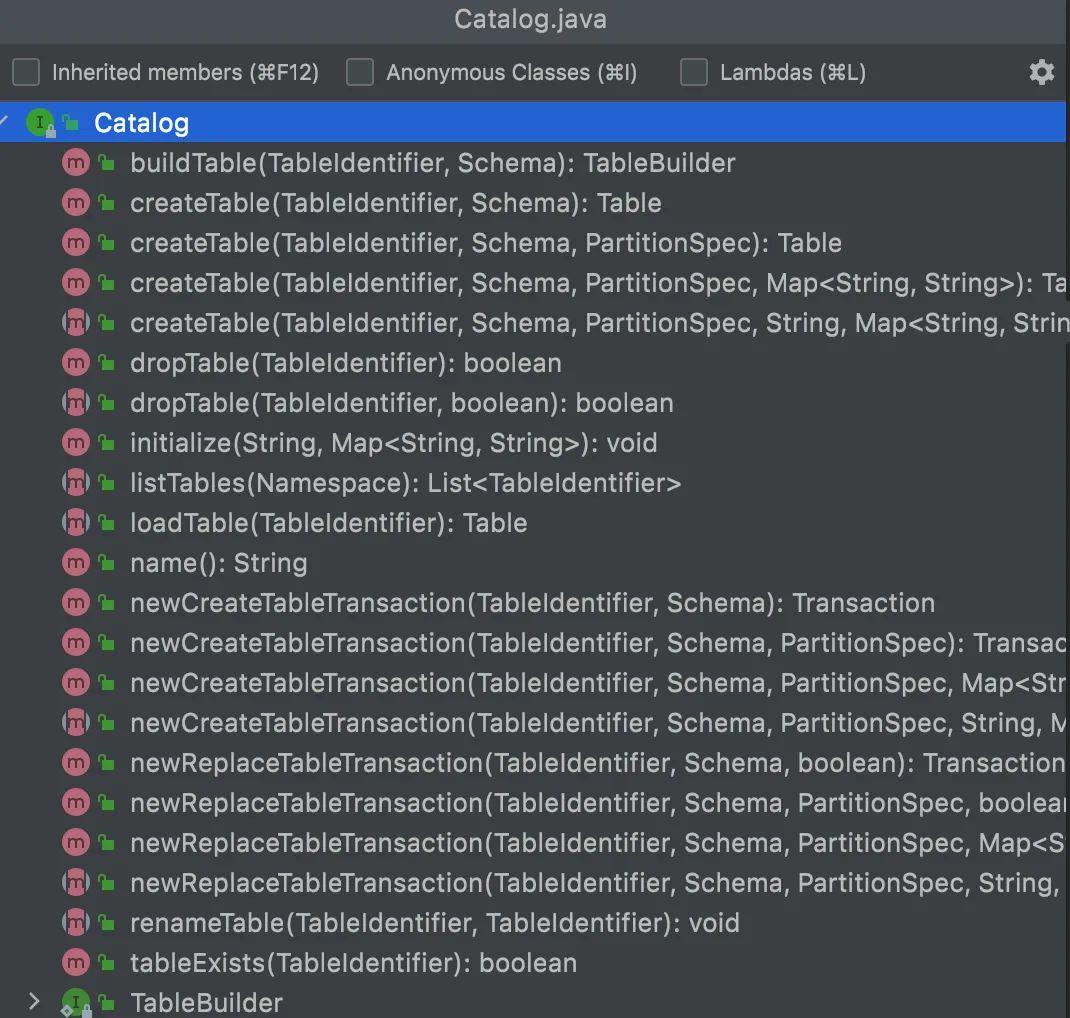This screenshot has height=1018, width=1070.
Task: Click method icon of newReplaceTableTransaction(TableIdentifier, Schema, PartitionSpec, boolea
Action: coord(76,802)
